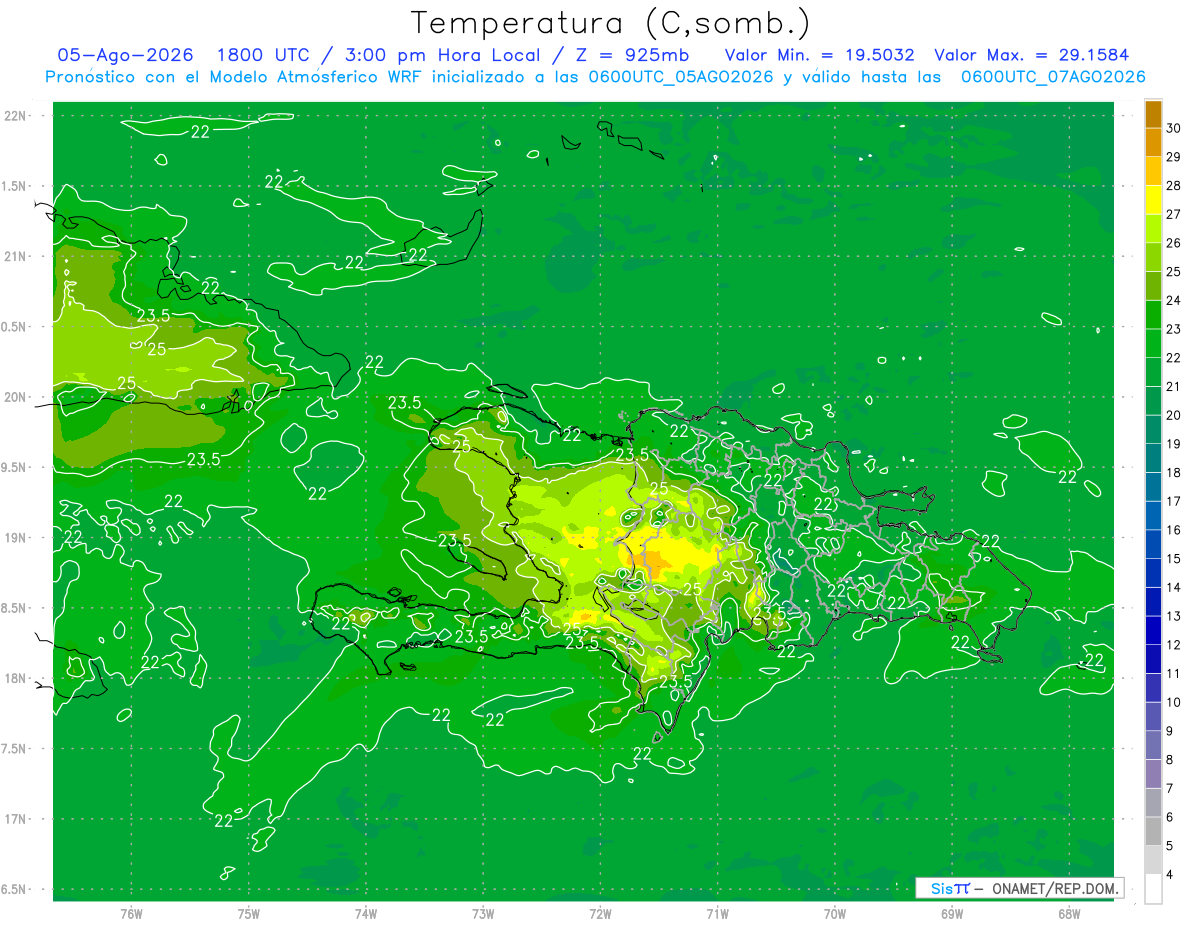The image size is (1200, 927).
Task: Click the green legend segment between 22 and 23
Action: [x=1153, y=343]
